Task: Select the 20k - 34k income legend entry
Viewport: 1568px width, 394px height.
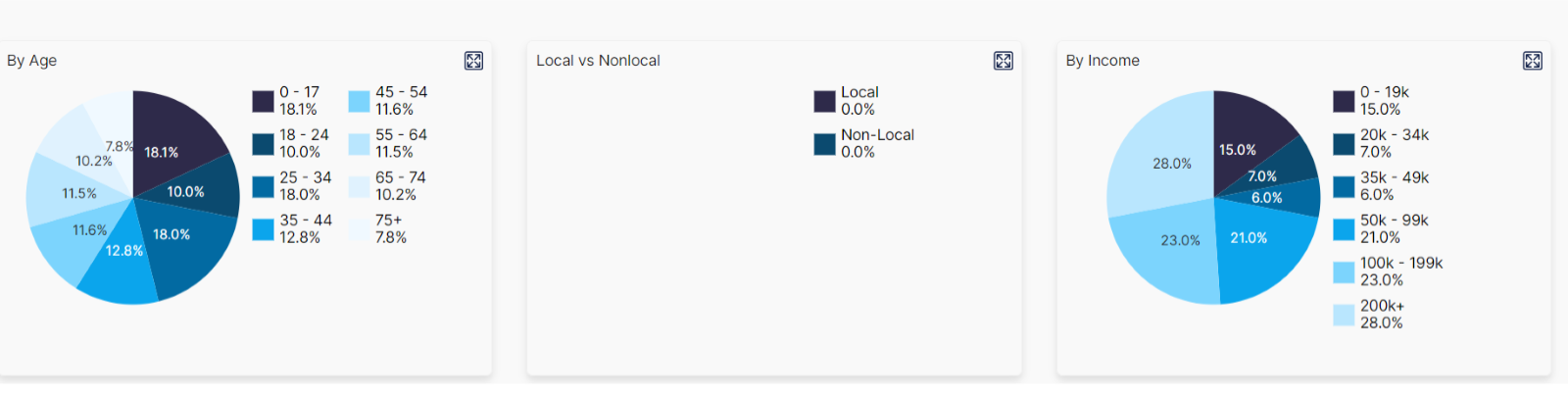Action: click(1381, 143)
